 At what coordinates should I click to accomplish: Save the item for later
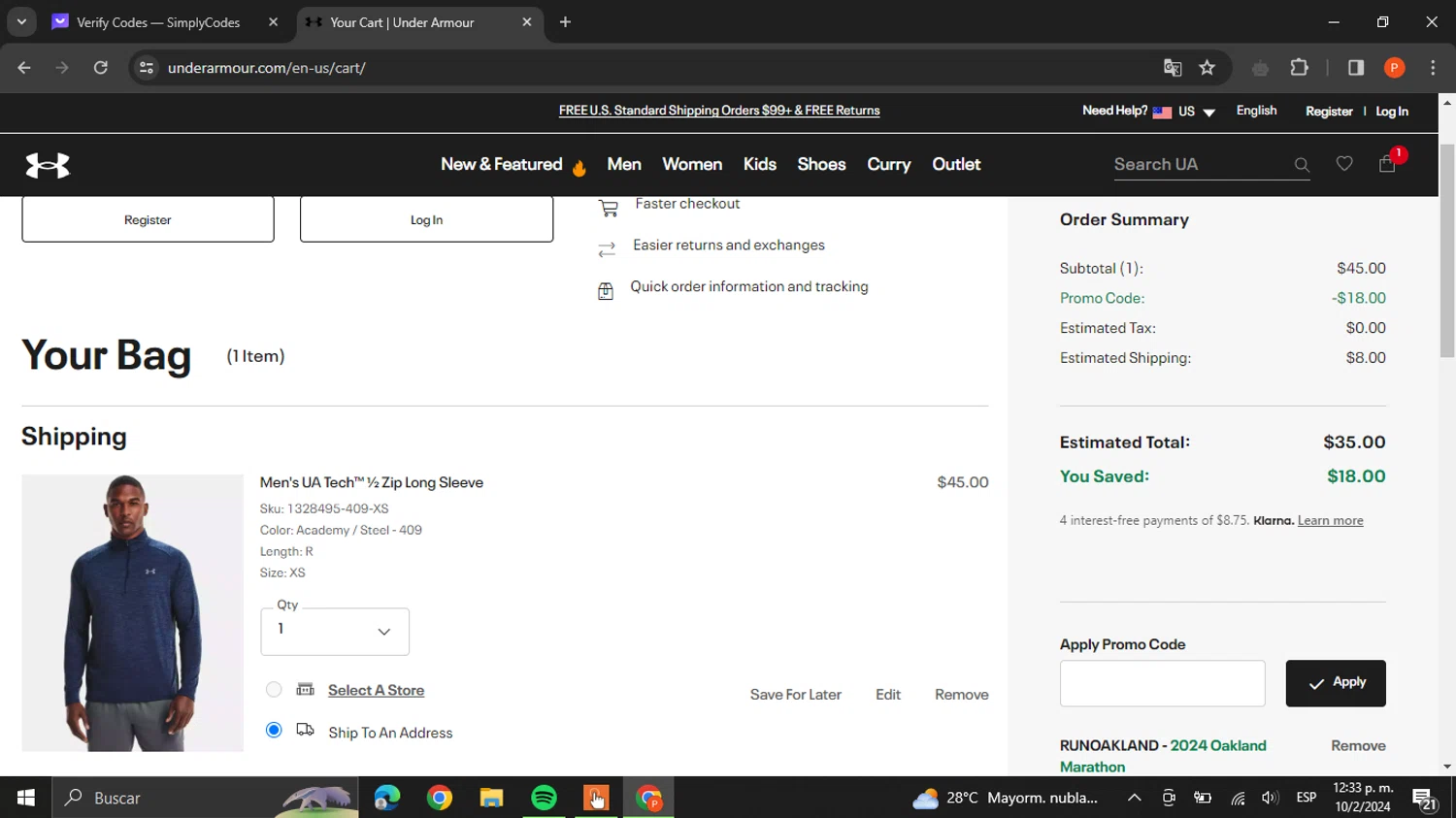coord(795,695)
